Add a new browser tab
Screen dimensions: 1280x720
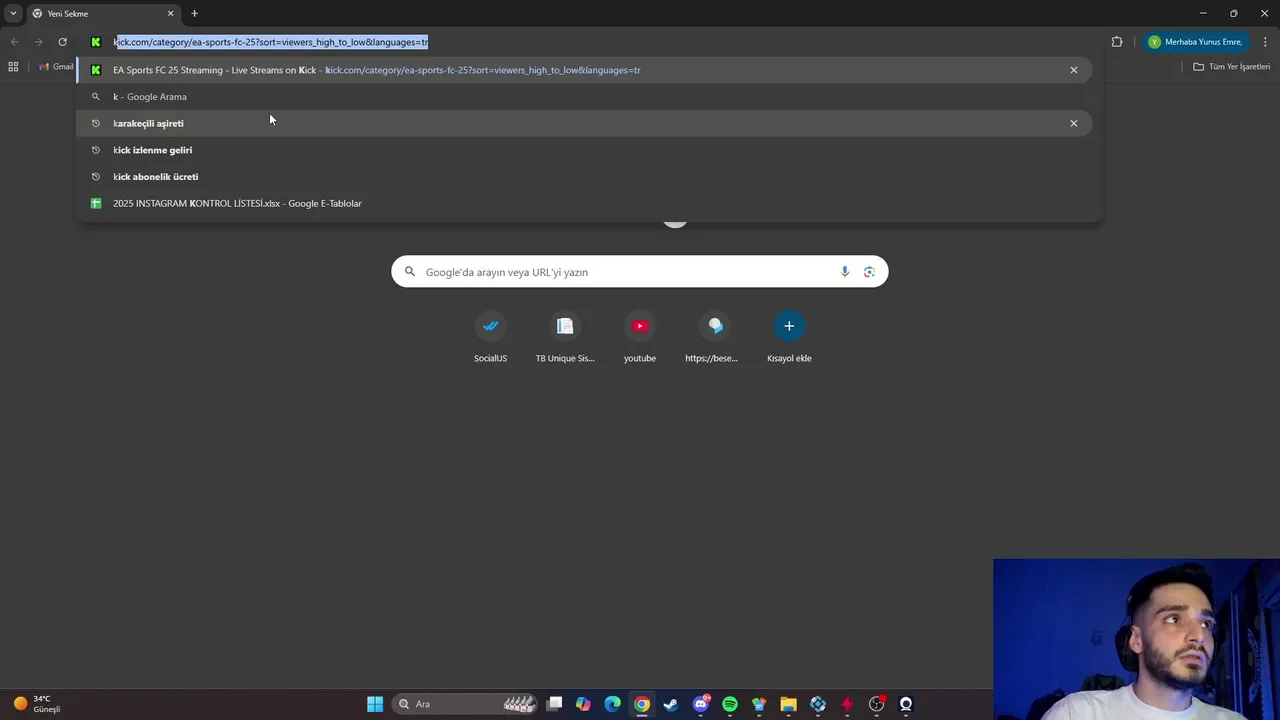click(x=194, y=14)
